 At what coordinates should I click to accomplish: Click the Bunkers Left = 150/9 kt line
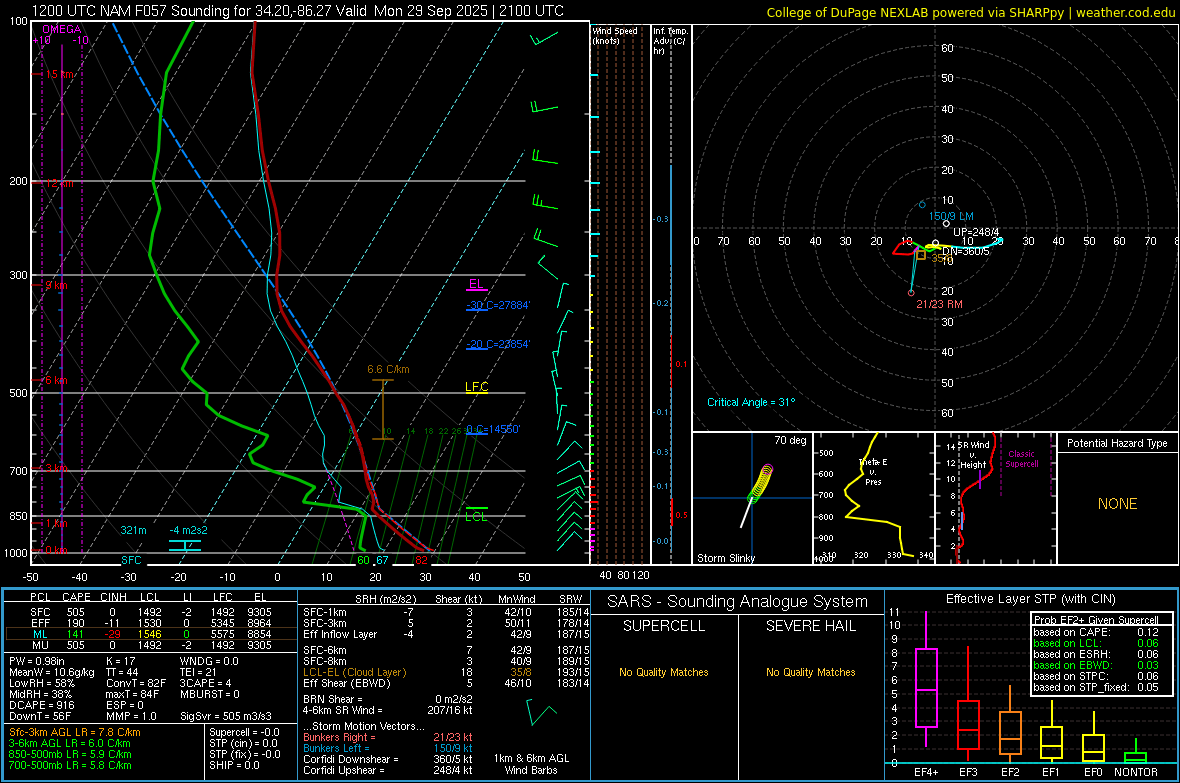click(x=388, y=748)
